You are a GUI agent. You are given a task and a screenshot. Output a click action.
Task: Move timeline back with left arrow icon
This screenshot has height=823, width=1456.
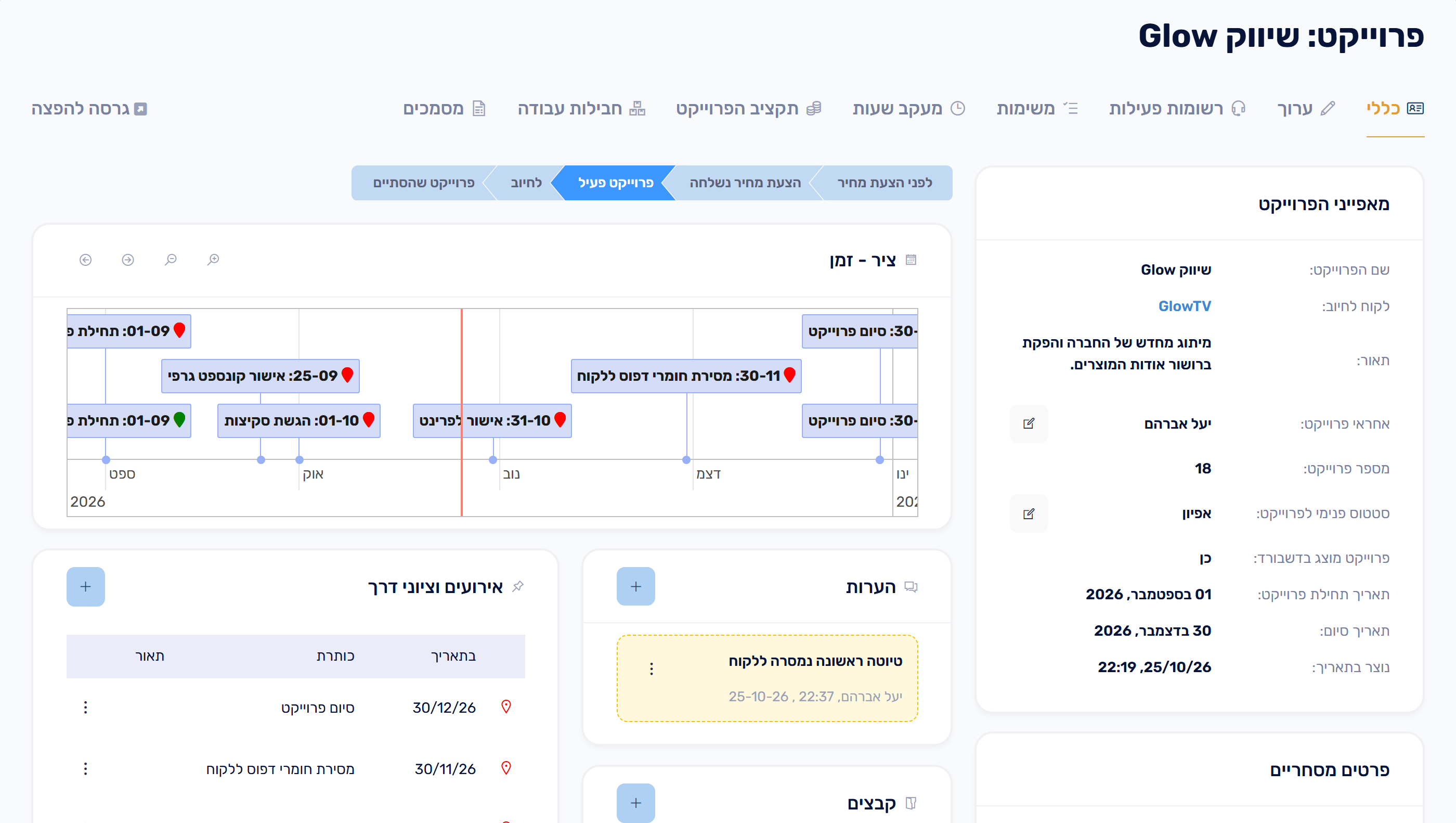coord(85,260)
